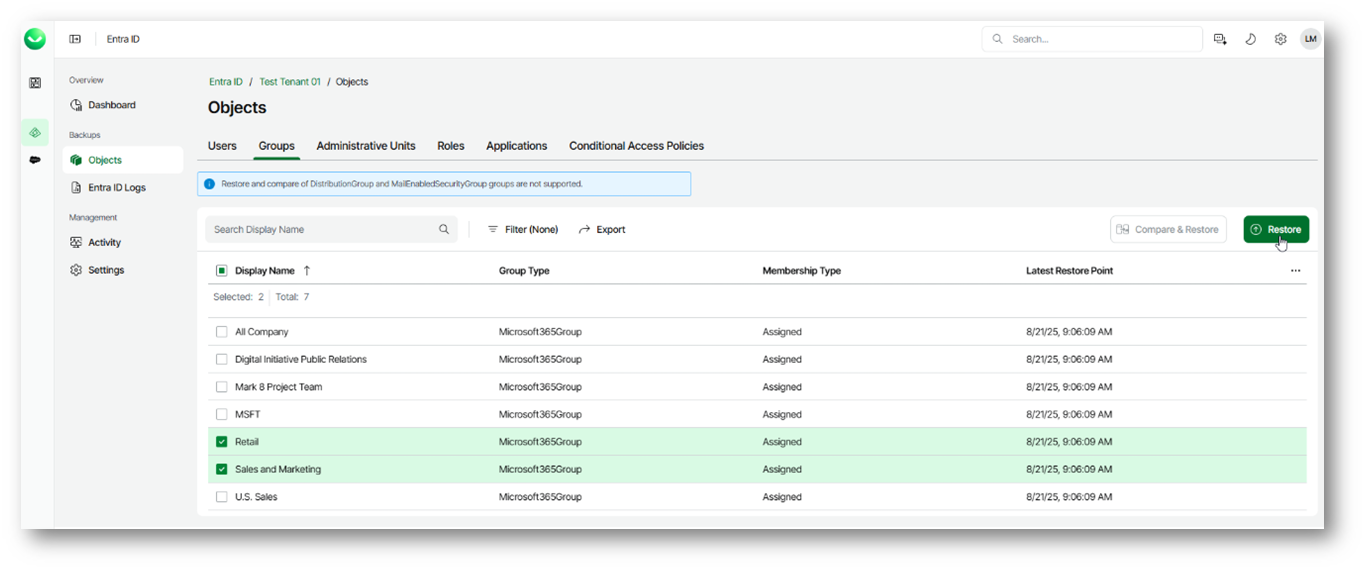
Task: Switch to the Users tab
Action: pos(222,146)
